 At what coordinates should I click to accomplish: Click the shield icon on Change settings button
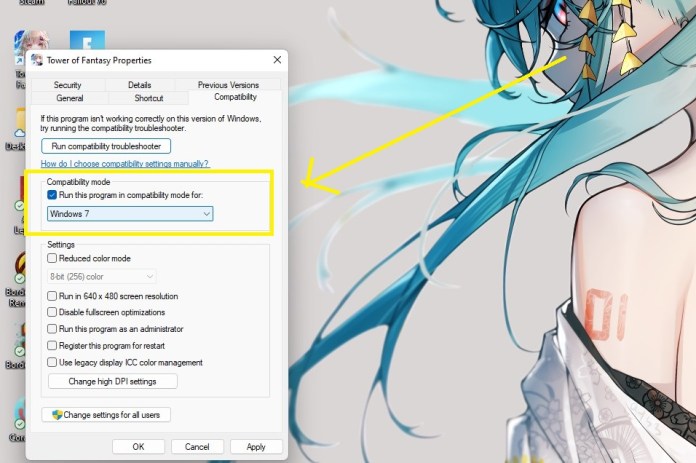57,415
